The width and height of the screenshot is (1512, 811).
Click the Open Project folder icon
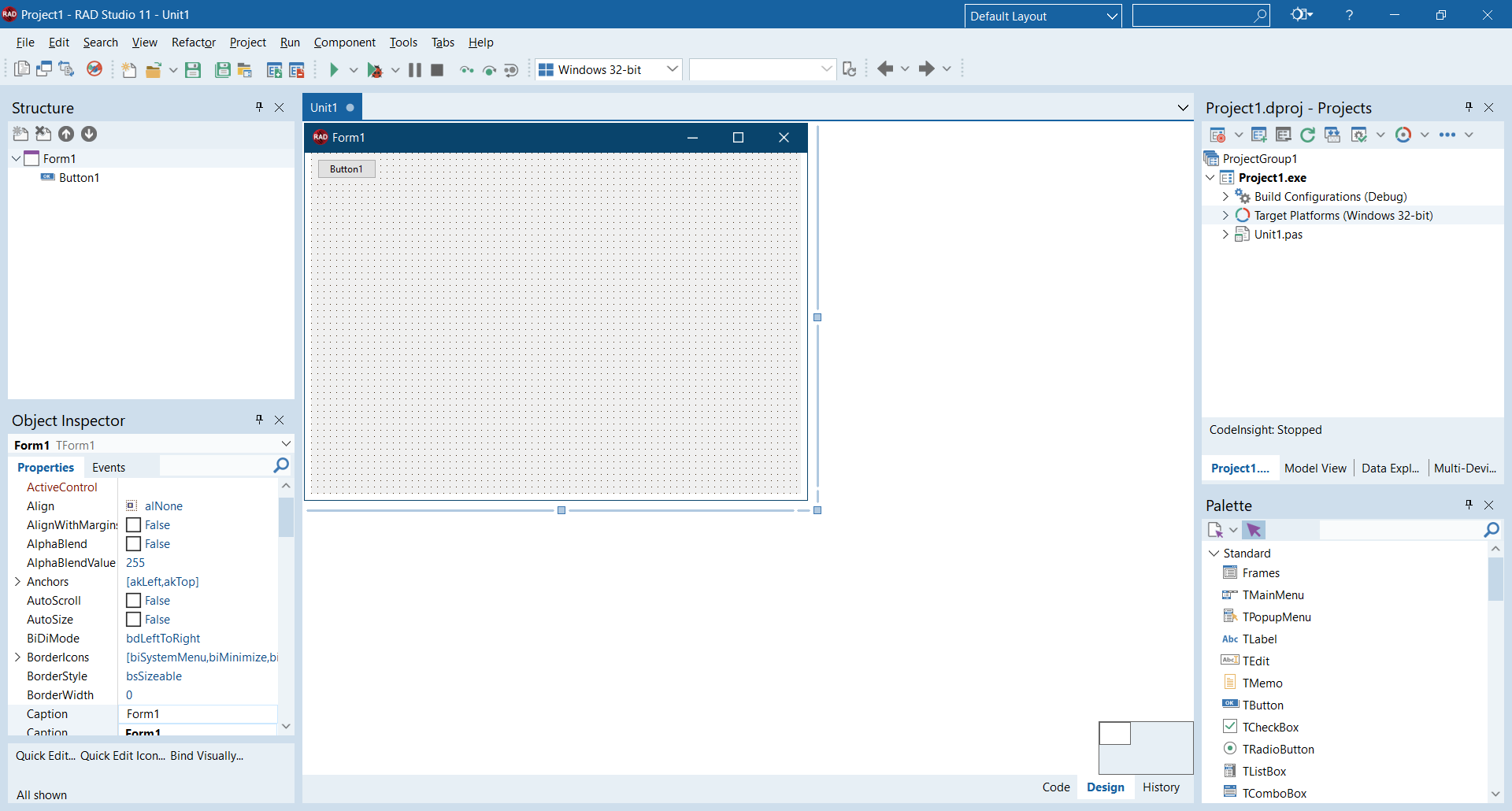154,69
